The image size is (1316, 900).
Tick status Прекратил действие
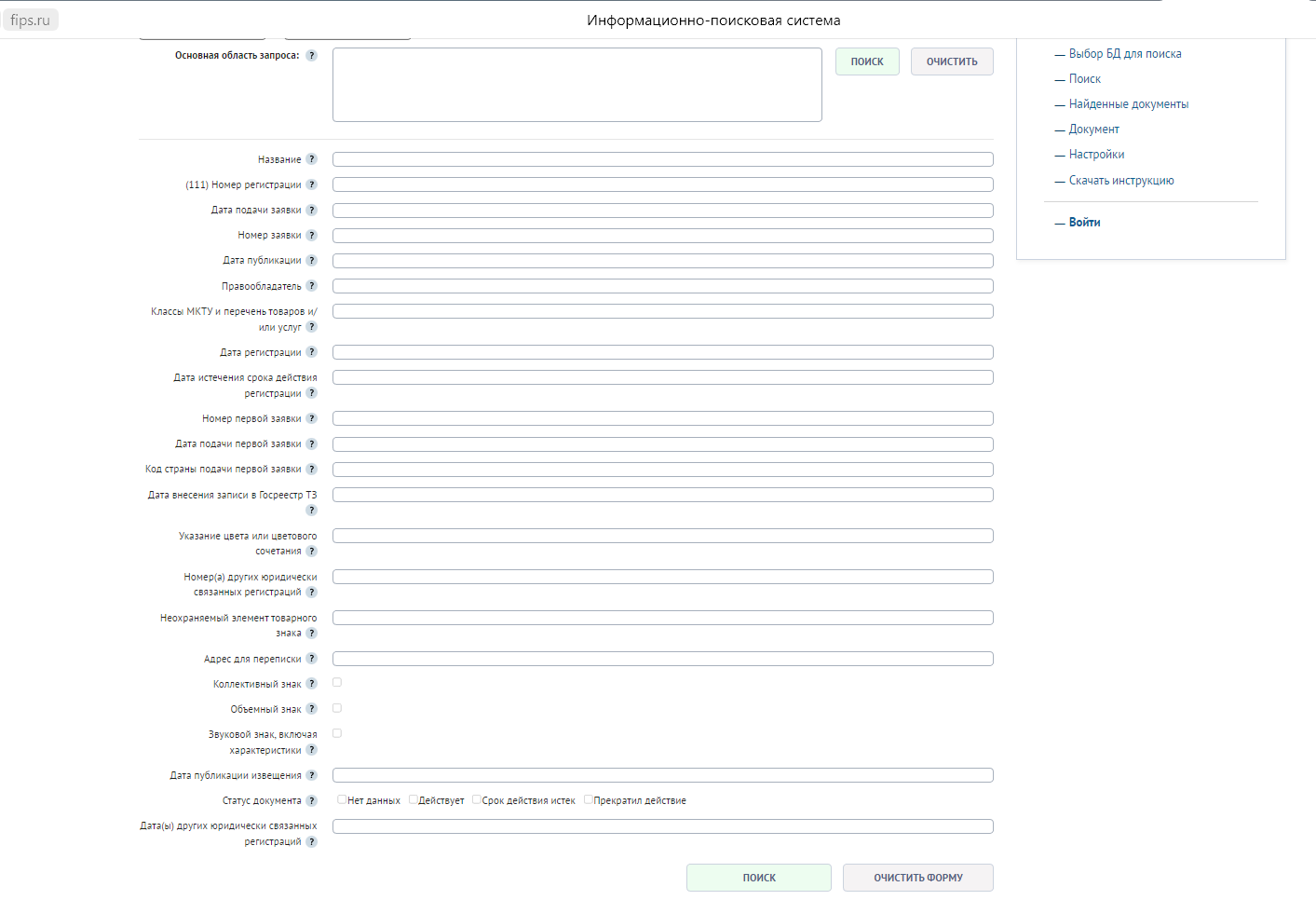tap(589, 799)
